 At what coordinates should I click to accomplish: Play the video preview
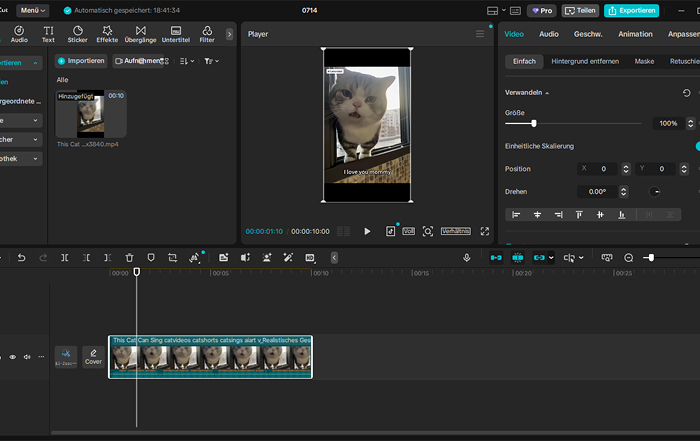pyautogui.click(x=367, y=231)
